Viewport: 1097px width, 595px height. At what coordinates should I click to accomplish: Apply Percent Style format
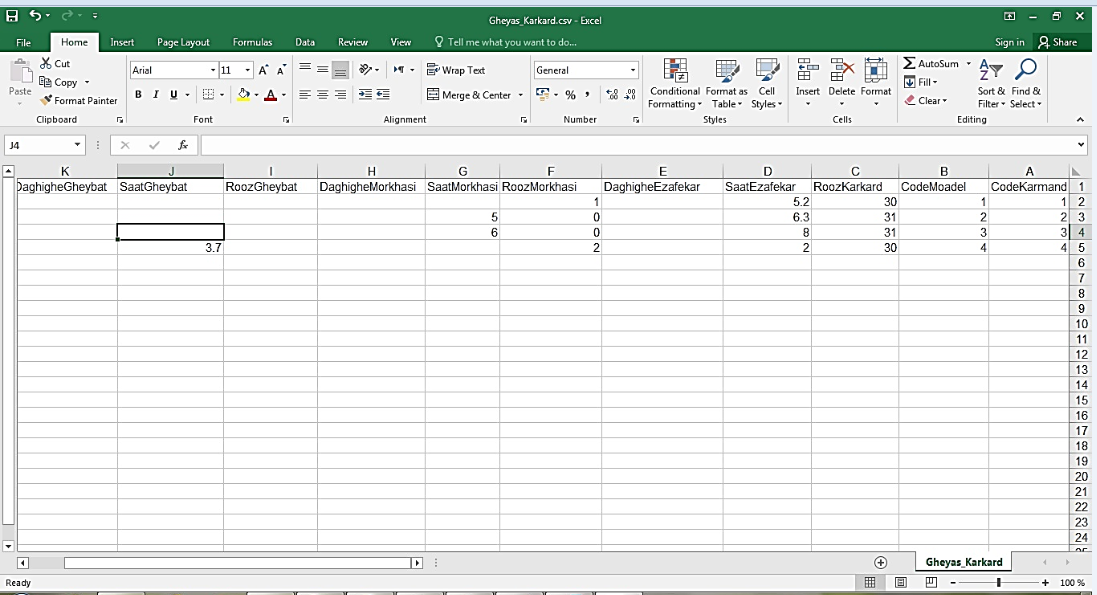click(570, 94)
